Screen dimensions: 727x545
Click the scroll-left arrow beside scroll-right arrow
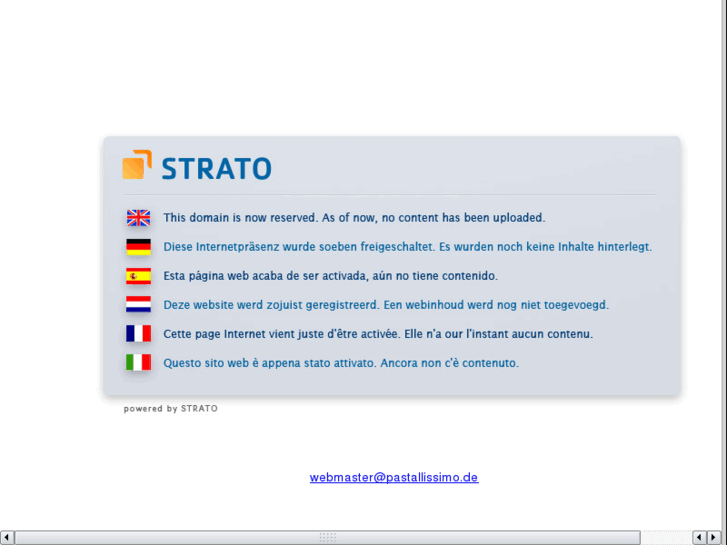pyautogui.click(x=699, y=538)
